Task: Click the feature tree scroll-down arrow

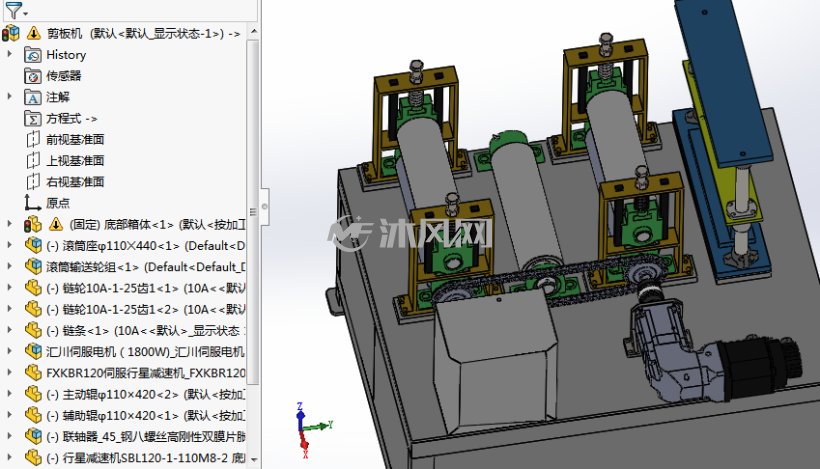Action: click(x=254, y=460)
